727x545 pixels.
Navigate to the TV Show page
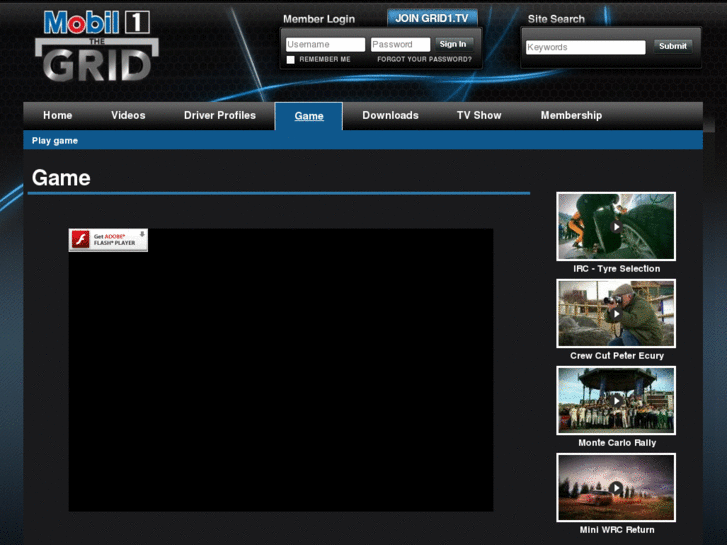coord(479,115)
